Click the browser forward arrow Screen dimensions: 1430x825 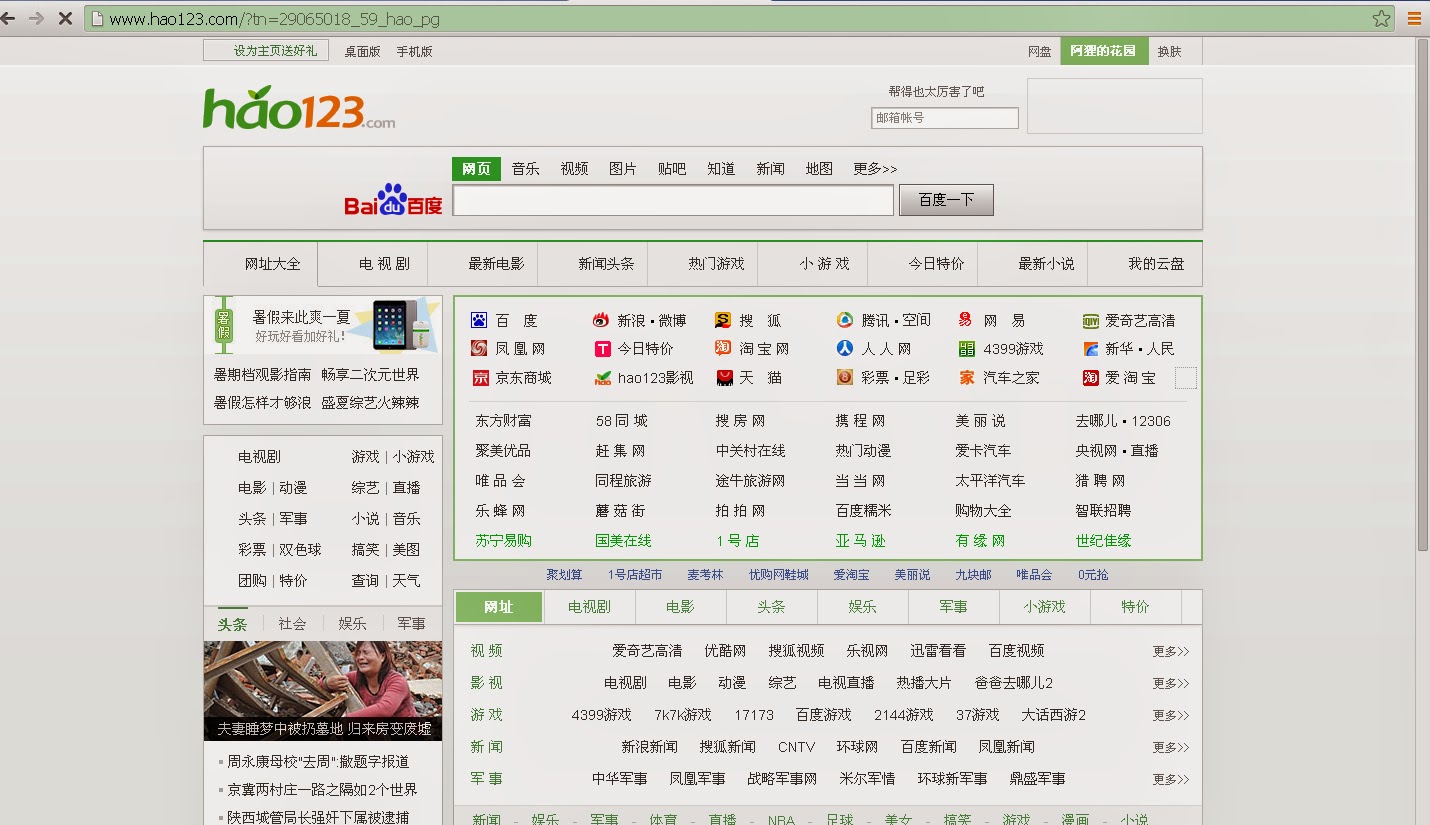(37, 18)
